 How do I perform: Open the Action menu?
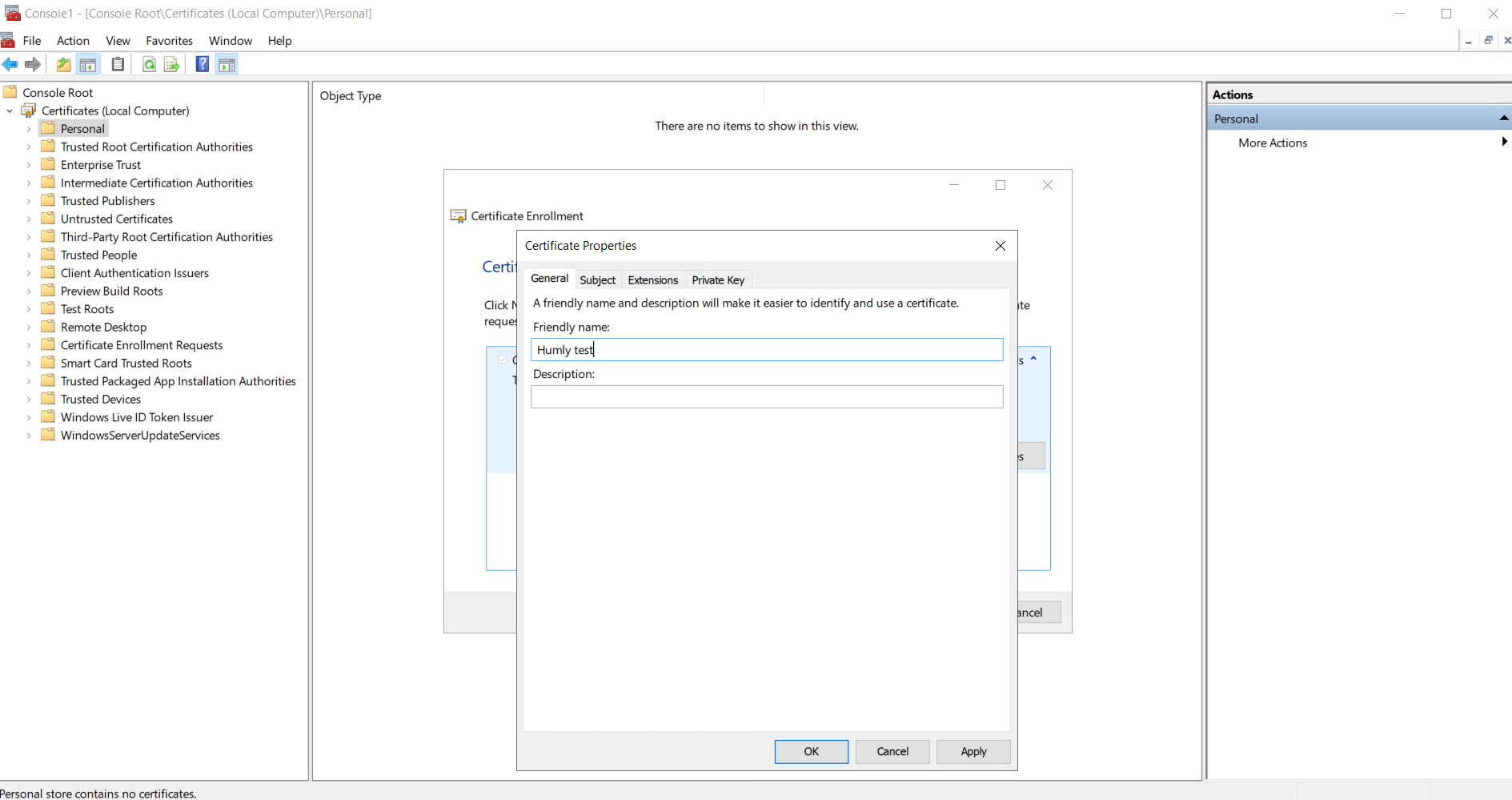[x=73, y=41]
